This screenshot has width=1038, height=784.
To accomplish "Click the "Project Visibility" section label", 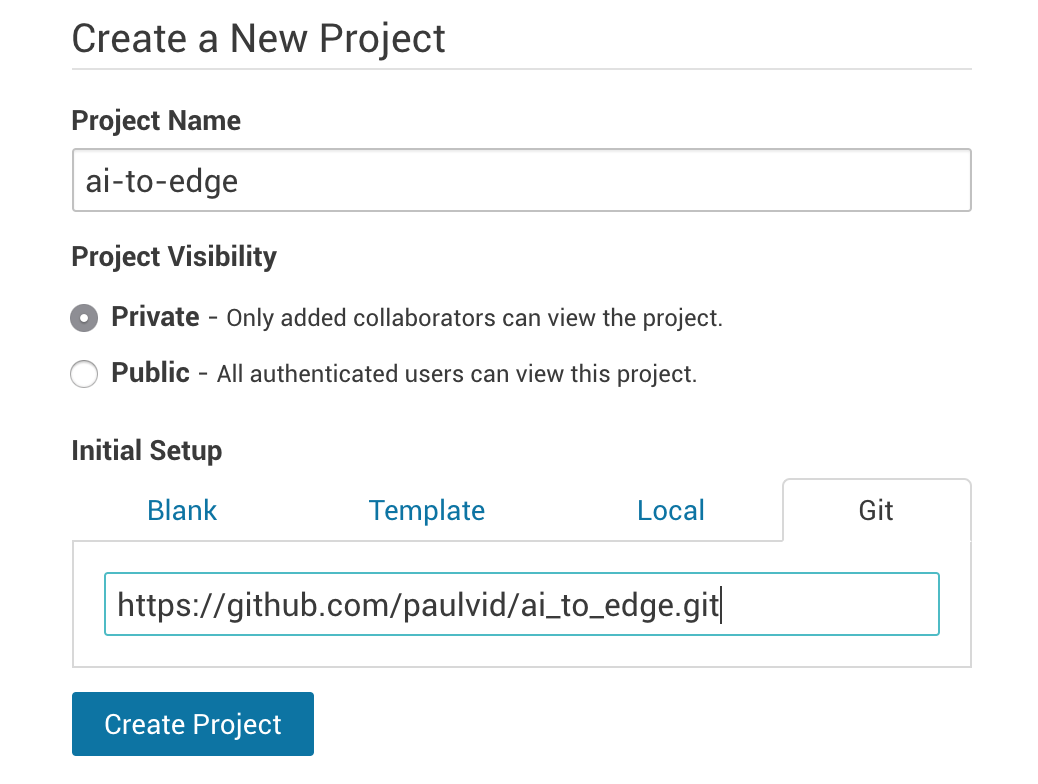I will (174, 257).
